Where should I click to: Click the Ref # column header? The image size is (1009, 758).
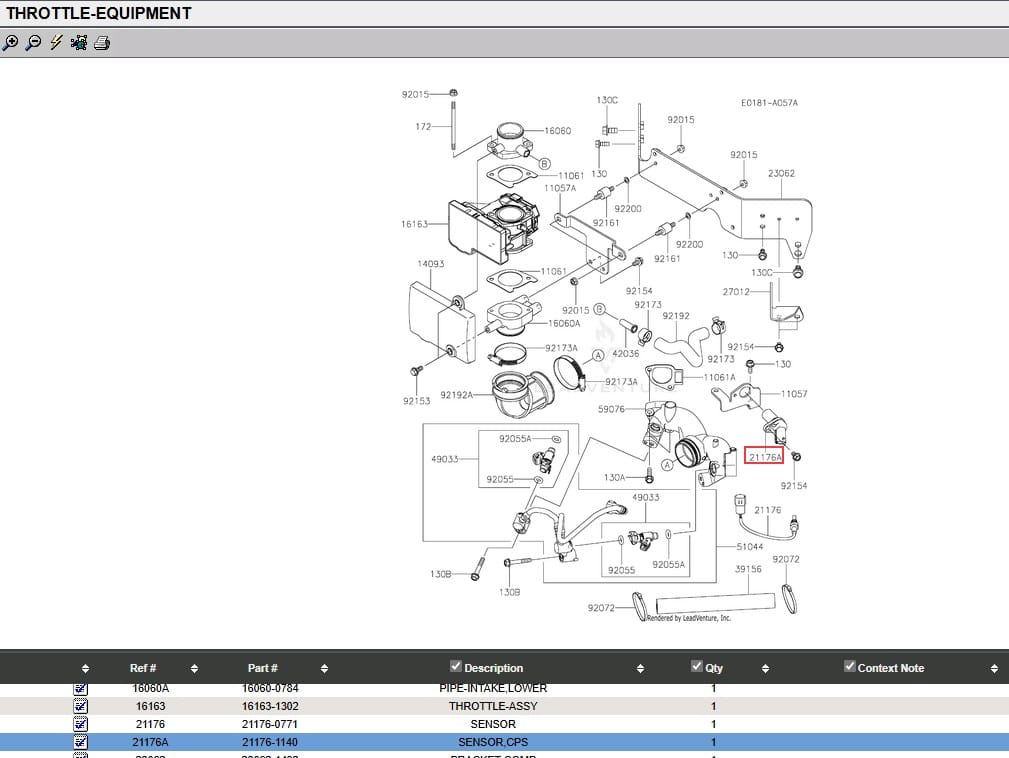point(143,668)
